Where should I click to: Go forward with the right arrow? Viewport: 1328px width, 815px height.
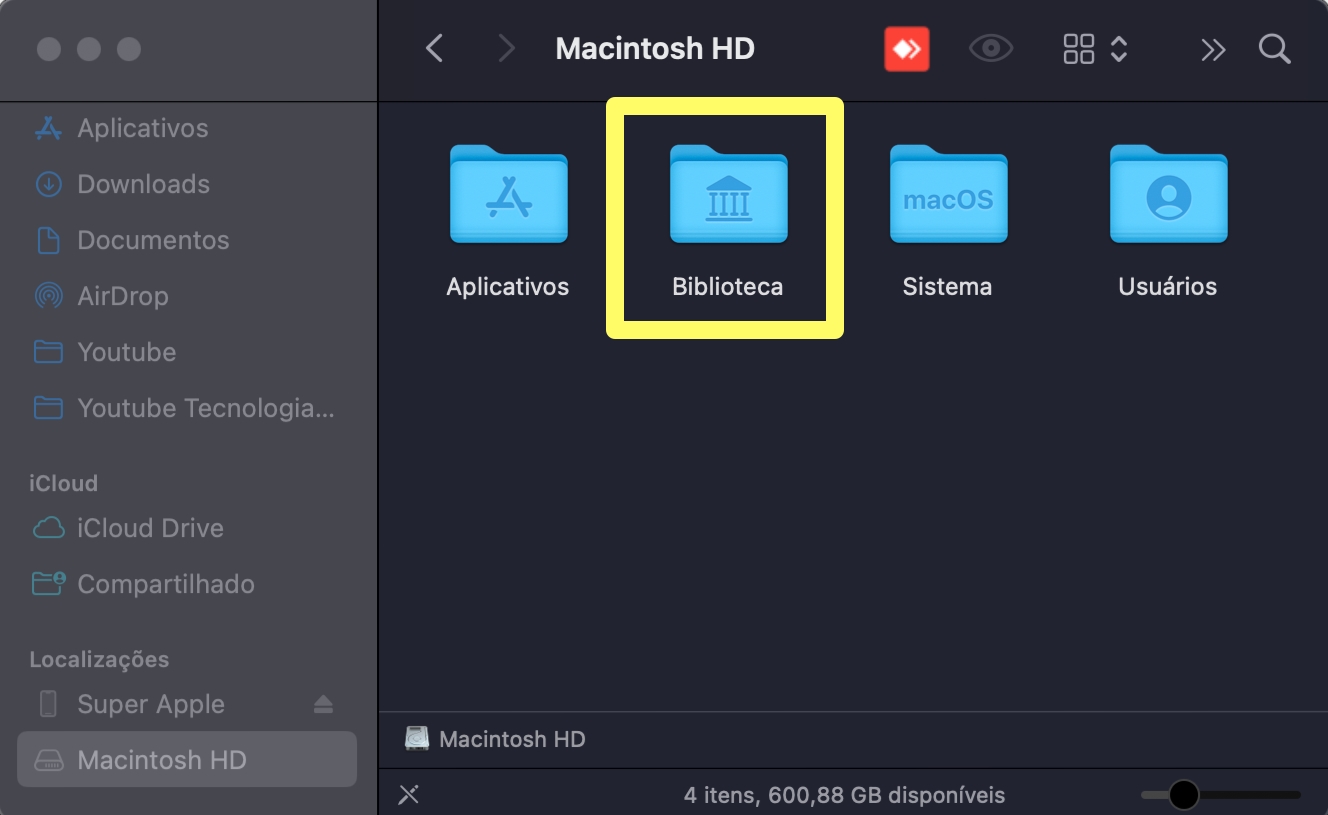(507, 49)
